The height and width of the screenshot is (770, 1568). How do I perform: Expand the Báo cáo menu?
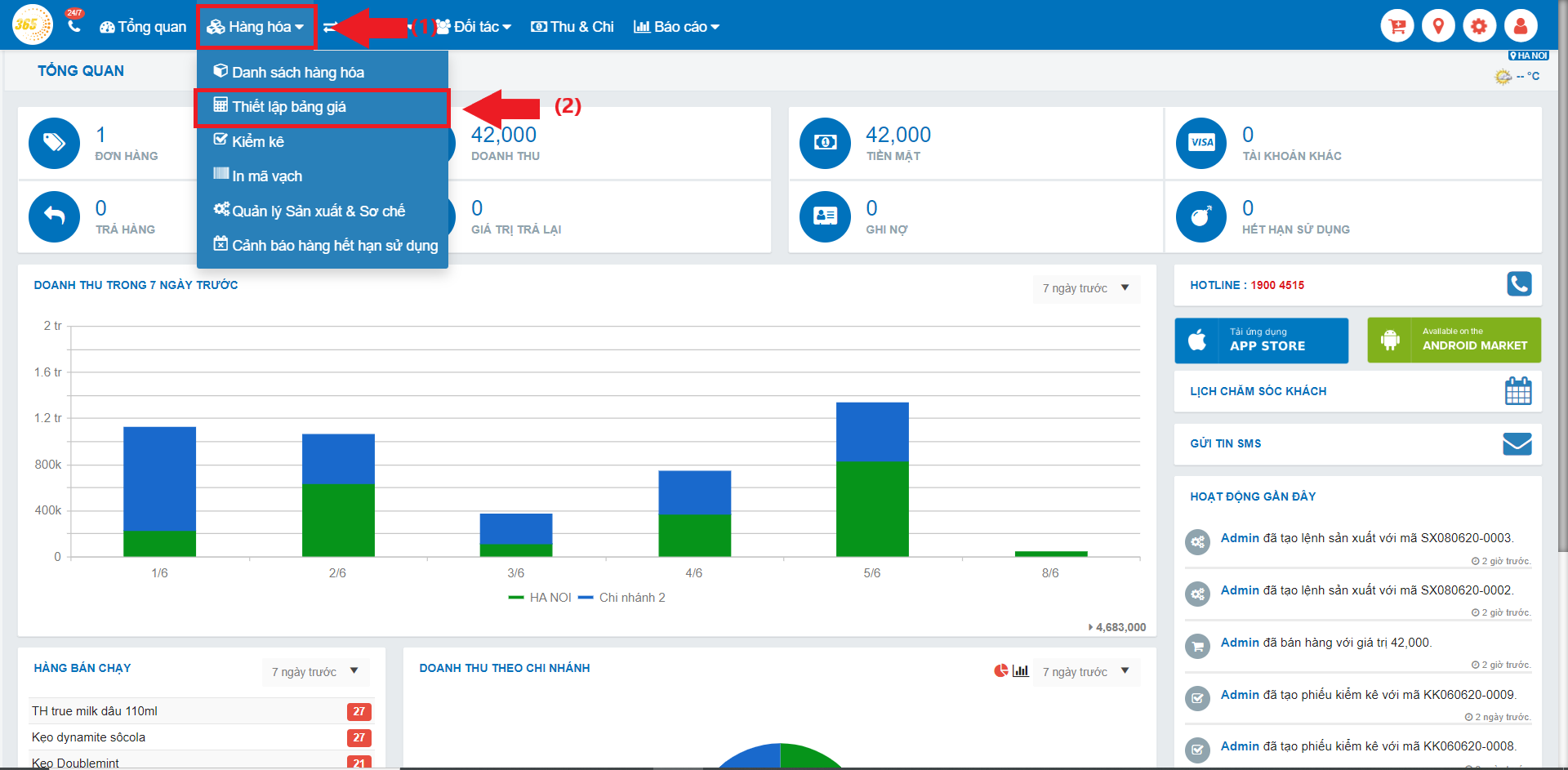pos(677,27)
